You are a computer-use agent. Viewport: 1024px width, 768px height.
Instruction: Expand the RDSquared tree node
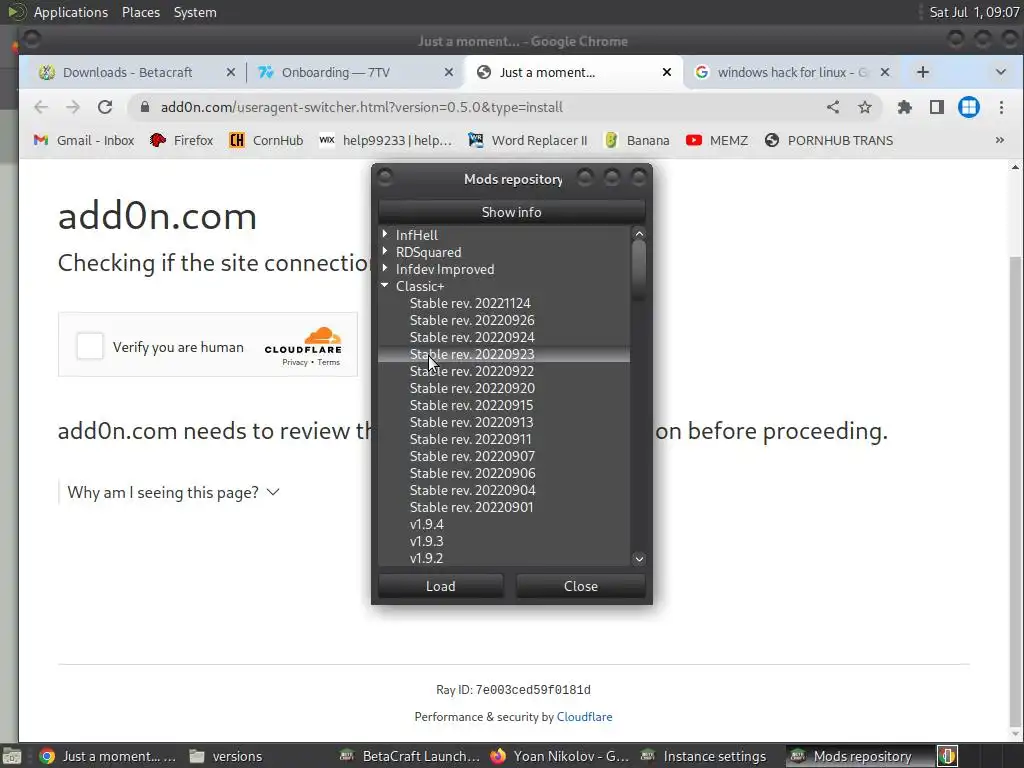pos(385,251)
